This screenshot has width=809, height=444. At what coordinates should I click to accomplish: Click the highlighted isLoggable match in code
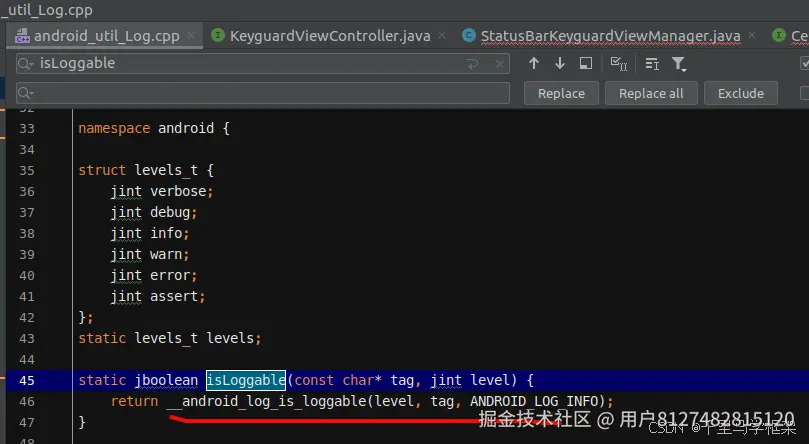coord(246,381)
